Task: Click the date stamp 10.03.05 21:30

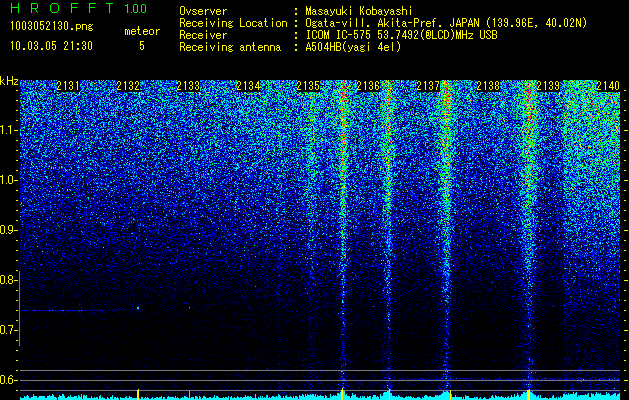Action: [x=51, y=46]
